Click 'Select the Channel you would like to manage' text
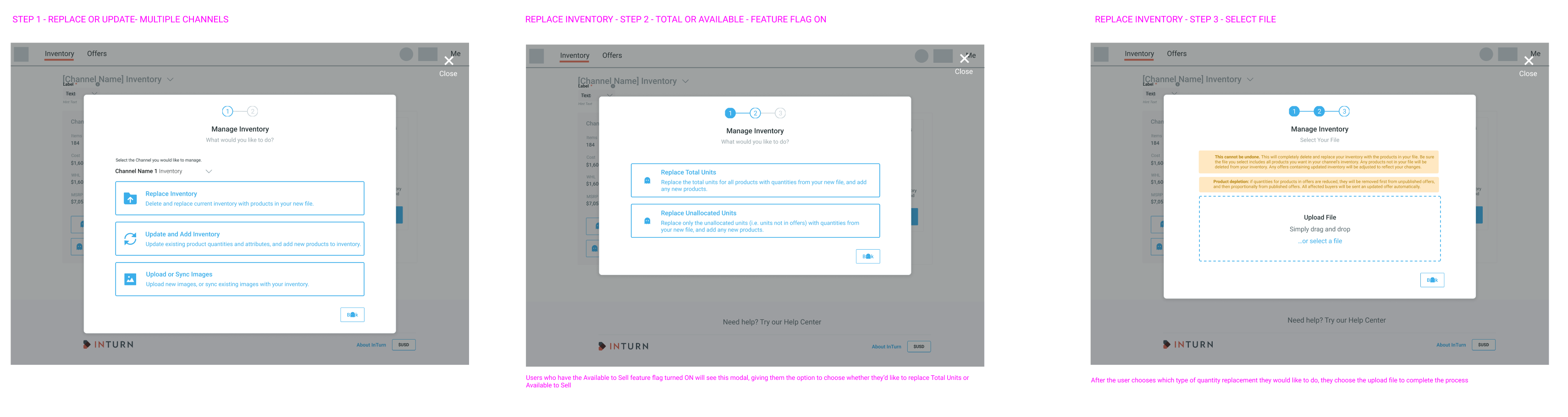Image resolution: width=1568 pixels, height=417 pixels. click(x=158, y=161)
